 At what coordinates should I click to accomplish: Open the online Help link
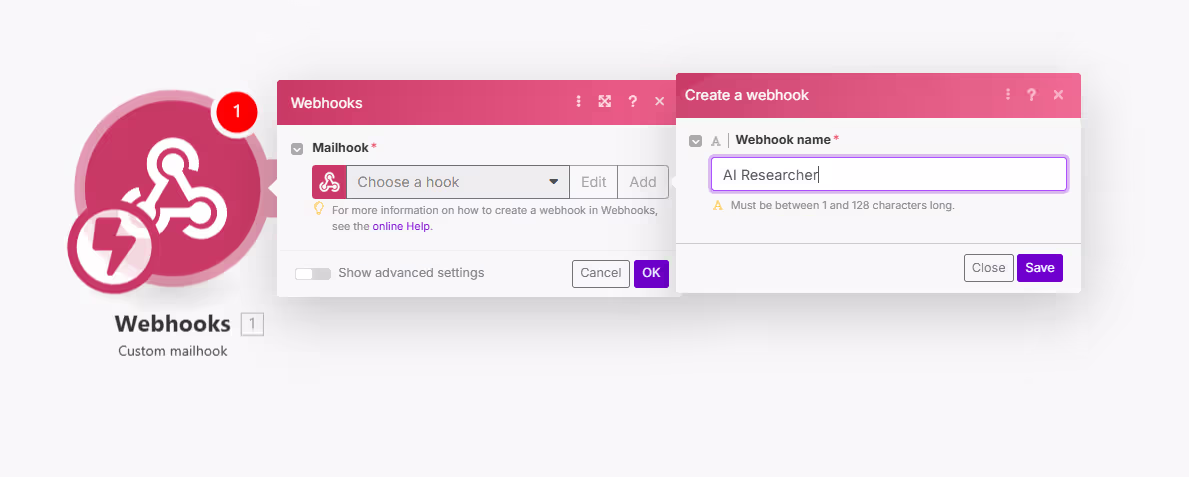click(x=401, y=226)
